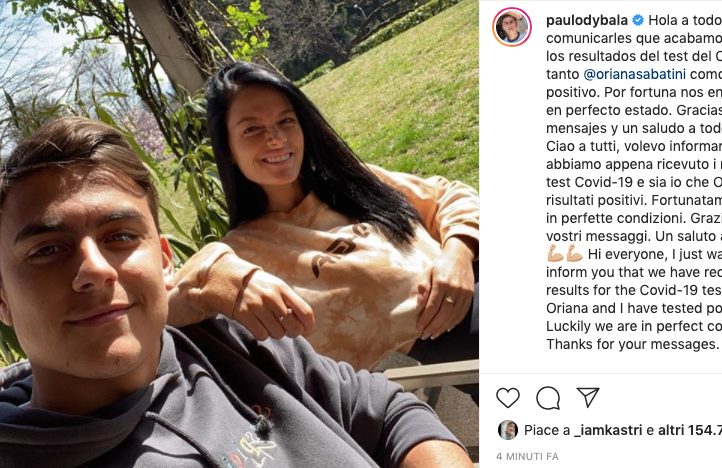The width and height of the screenshot is (722, 468).
Task: Open the _iamkastri profile from the likes line
Action: pyautogui.click(x=608, y=430)
